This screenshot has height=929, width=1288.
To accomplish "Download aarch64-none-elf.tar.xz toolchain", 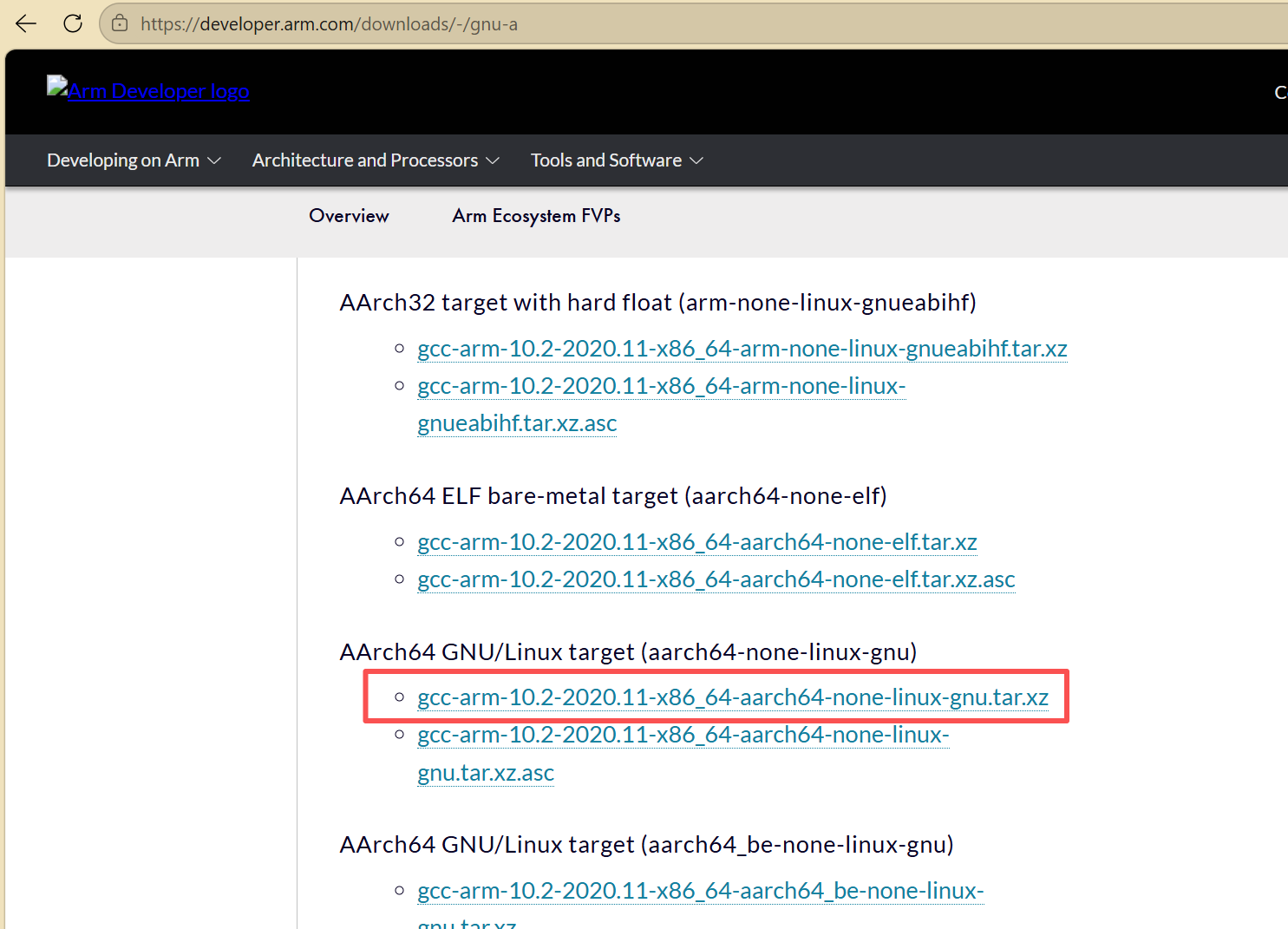I will (697, 542).
